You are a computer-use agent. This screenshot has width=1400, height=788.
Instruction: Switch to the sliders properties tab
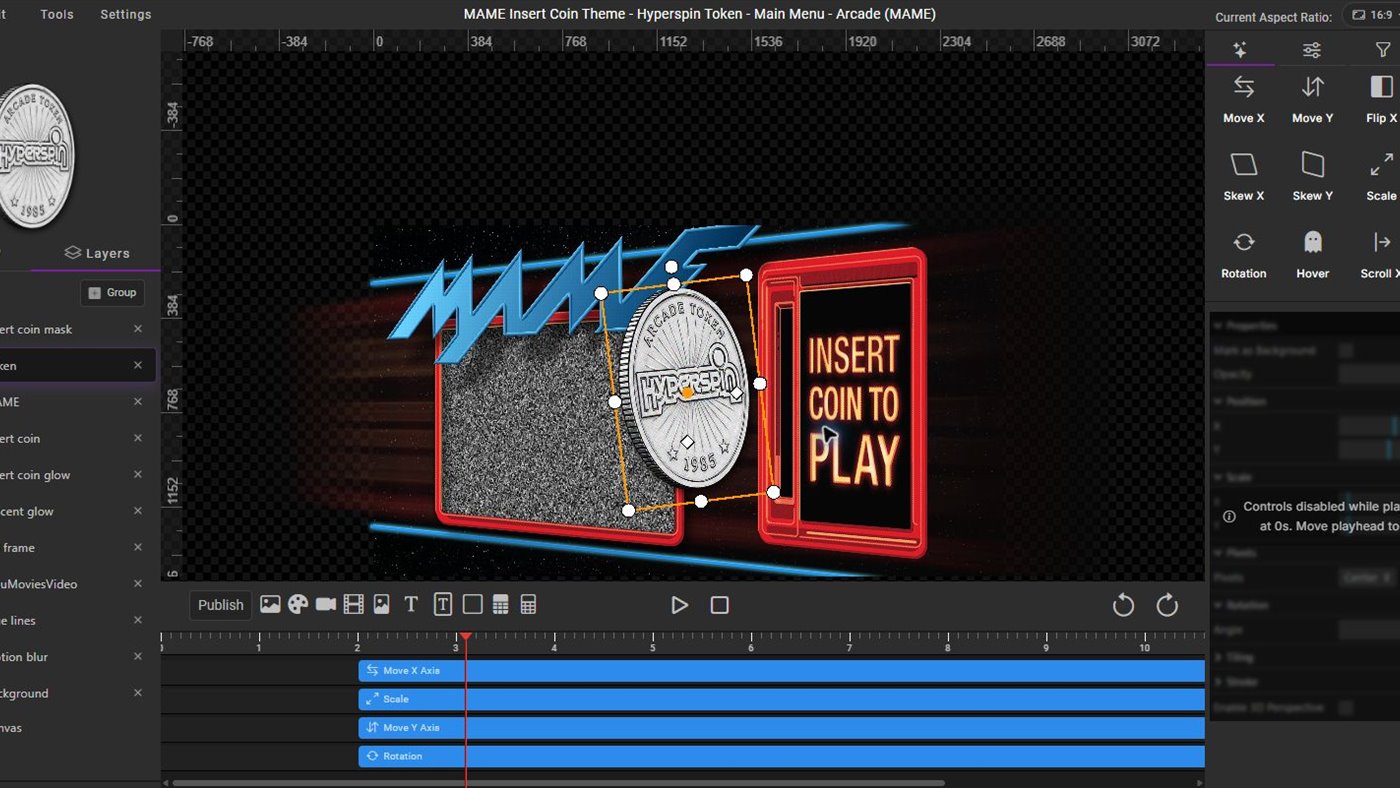(x=1311, y=50)
